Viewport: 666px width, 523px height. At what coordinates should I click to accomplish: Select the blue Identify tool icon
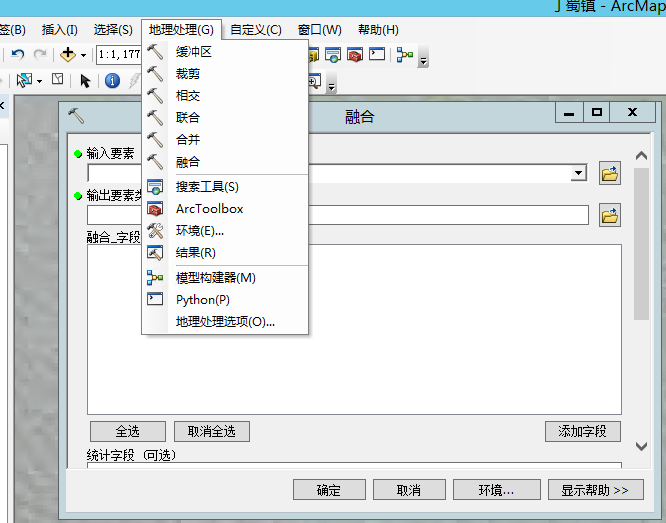pos(112,80)
